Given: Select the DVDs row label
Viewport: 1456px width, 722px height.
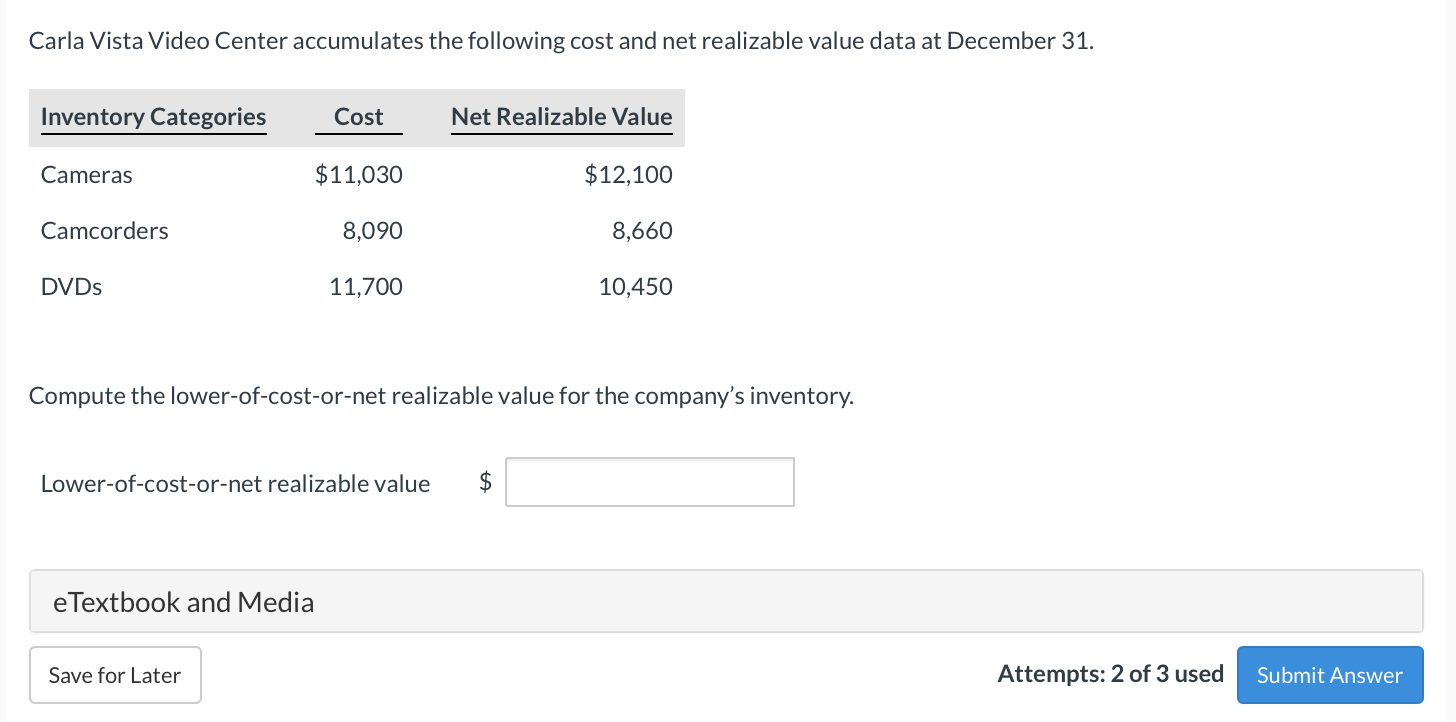Looking at the screenshot, I should coord(72,287).
